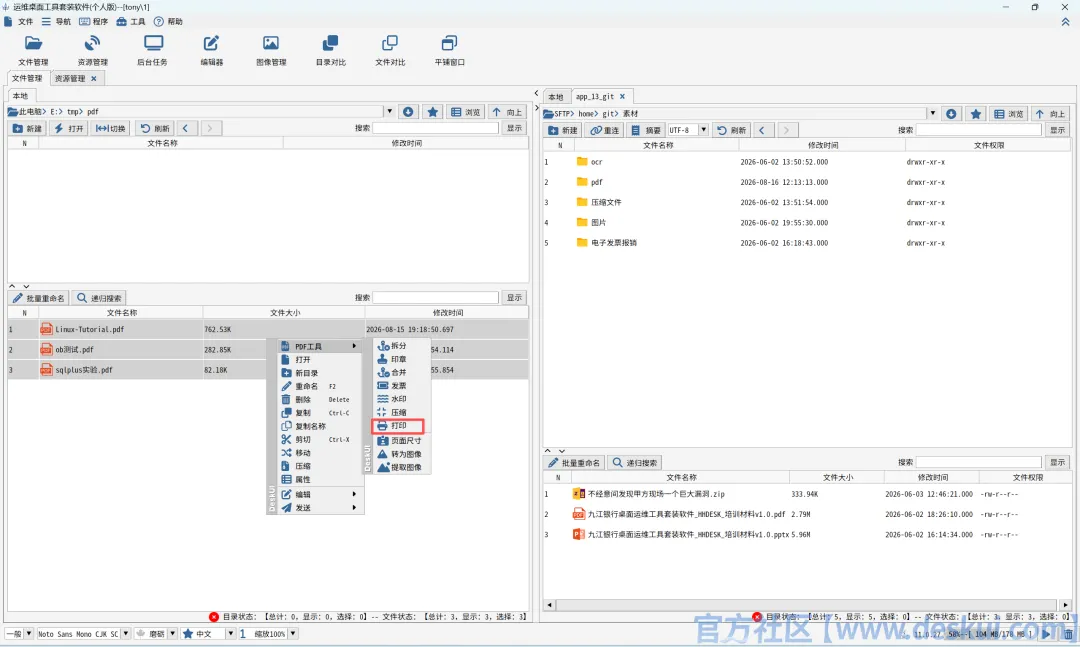Click the SFTP file list horizontal scrollbar
The height and width of the screenshot is (647, 1080).
click(807, 605)
